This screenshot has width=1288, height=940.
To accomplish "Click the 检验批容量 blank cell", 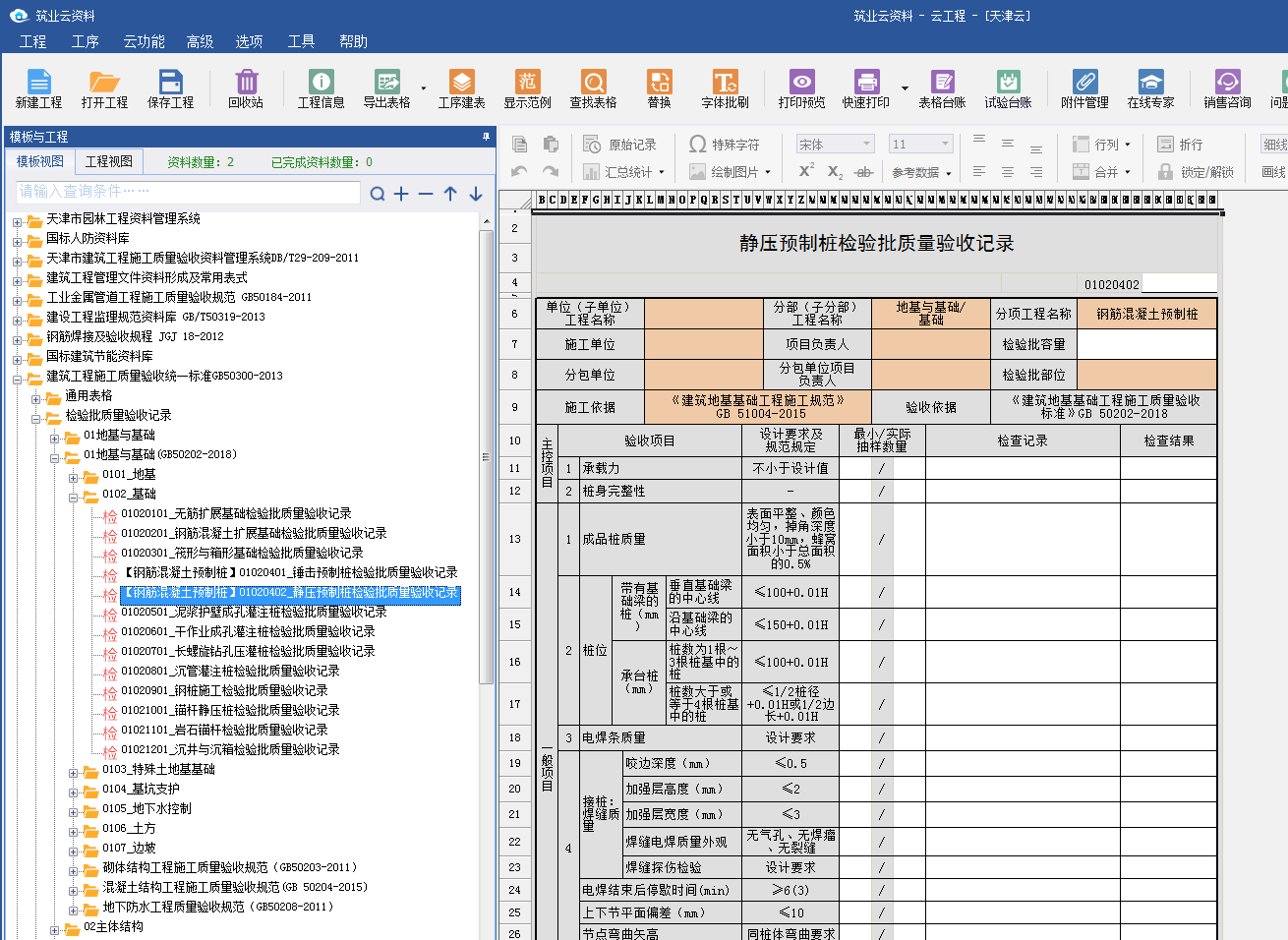I will coord(1147,344).
